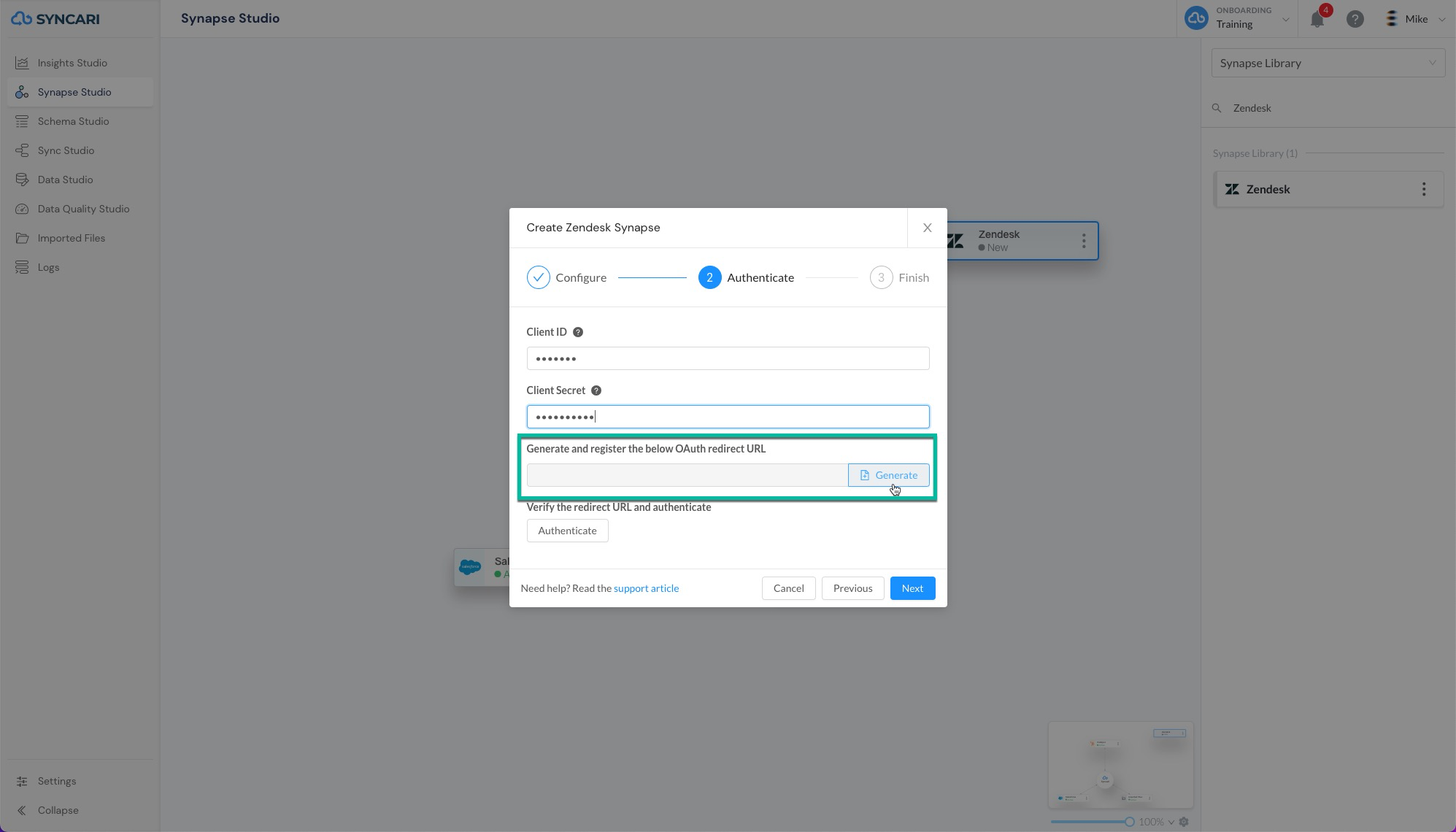
Task: Expand the Synapse Library selector
Action: coord(1328,63)
